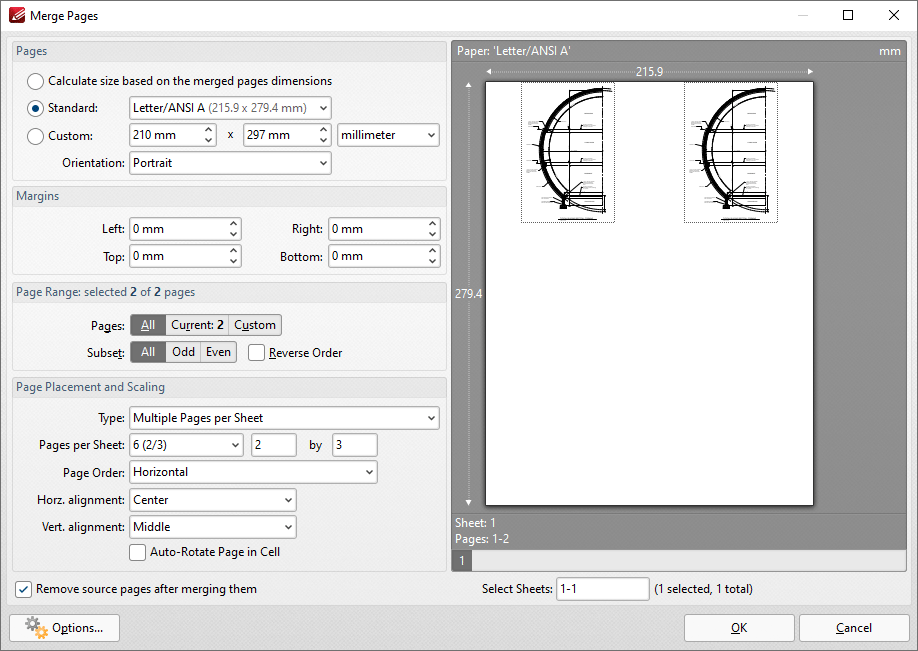Viewport: 918px width, 651px height.
Task: Open the Vert. alignment dropdown
Action: click(213, 527)
